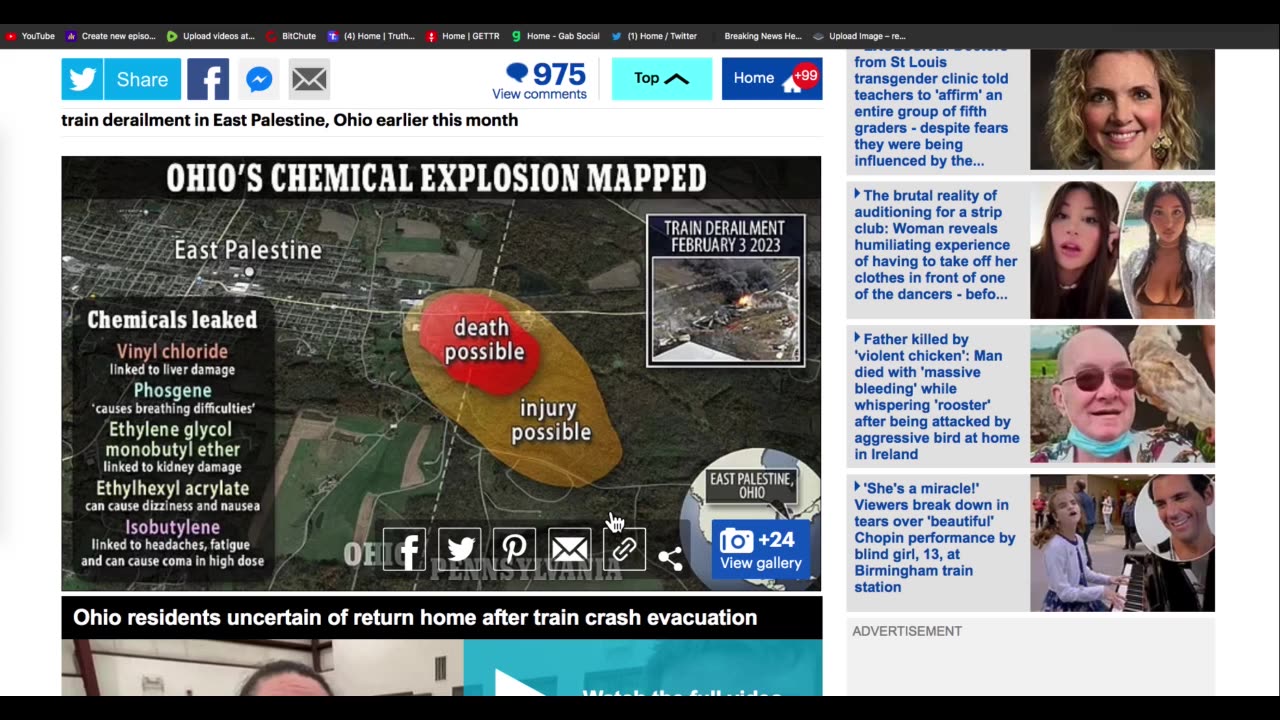
Task: Pin the map image on Pinterest
Action: click(514, 549)
